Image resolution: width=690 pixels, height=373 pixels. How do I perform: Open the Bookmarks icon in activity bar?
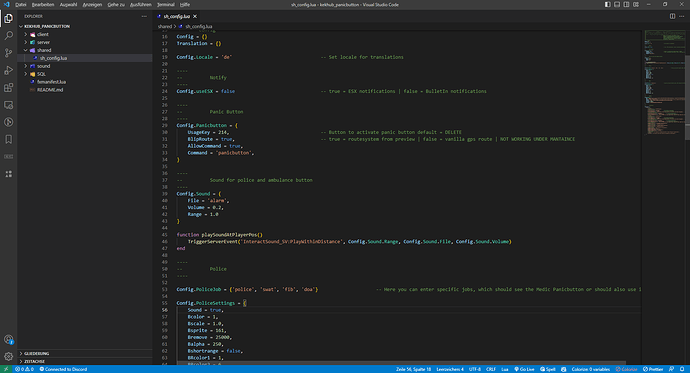point(8,139)
